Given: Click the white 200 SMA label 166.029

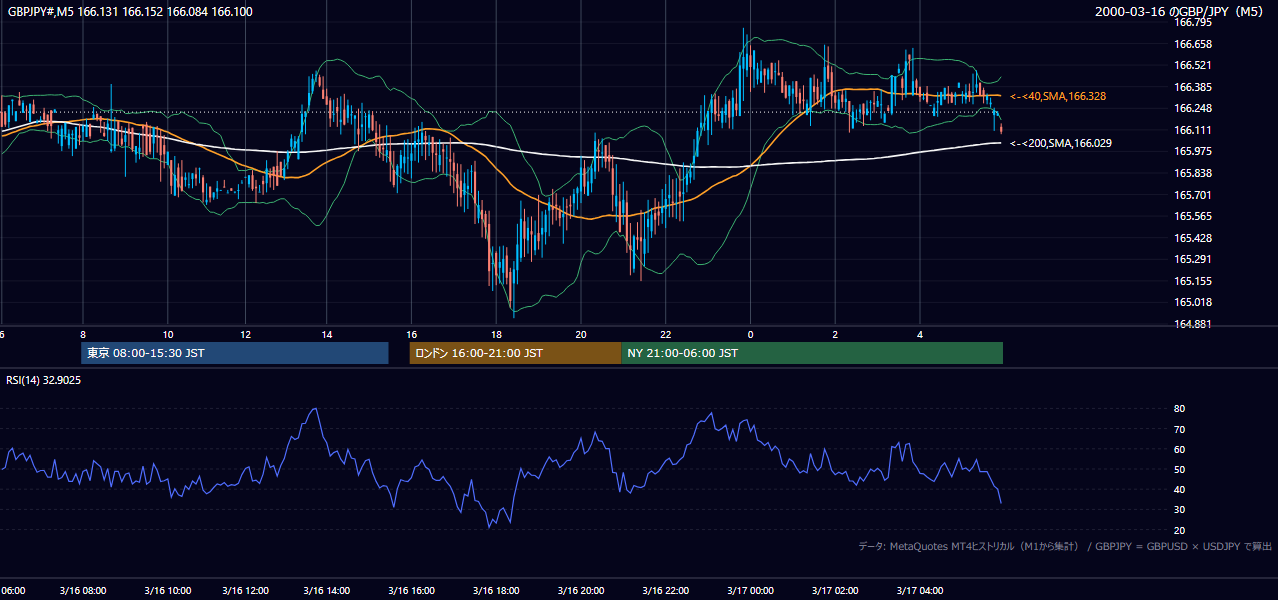Looking at the screenshot, I should (x=1060, y=143).
